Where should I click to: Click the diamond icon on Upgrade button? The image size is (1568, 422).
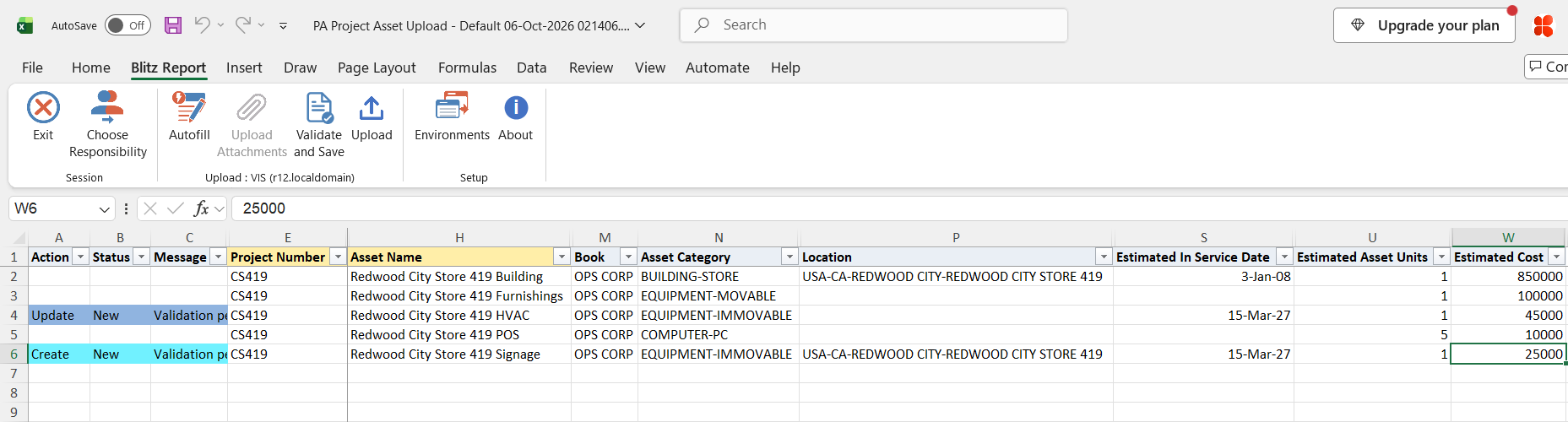1358,25
